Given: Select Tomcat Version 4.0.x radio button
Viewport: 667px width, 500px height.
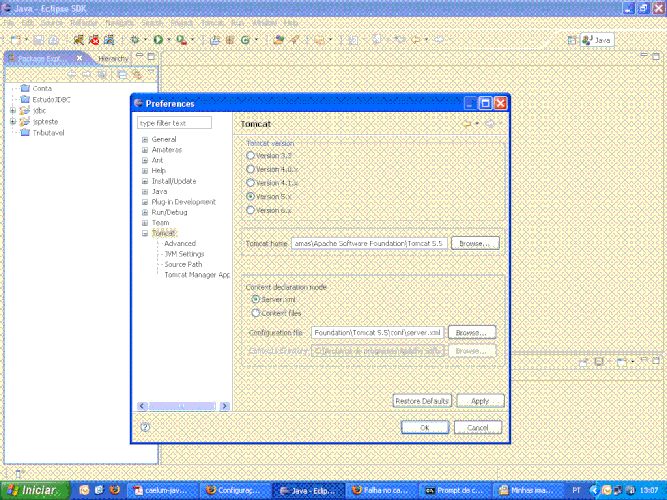Looking at the screenshot, I should pos(251,169).
